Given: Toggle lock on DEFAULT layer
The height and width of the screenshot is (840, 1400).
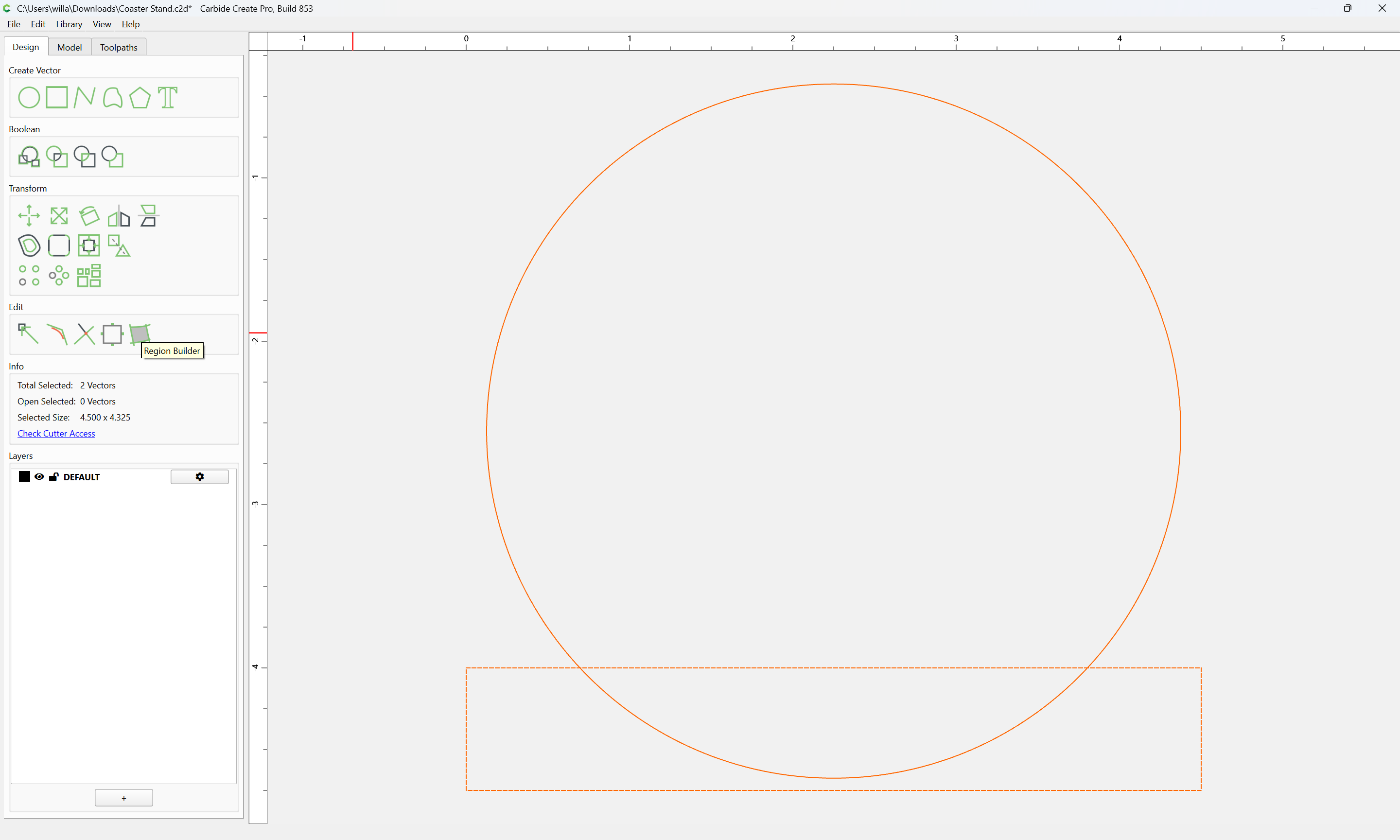Looking at the screenshot, I should click(54, 476).
